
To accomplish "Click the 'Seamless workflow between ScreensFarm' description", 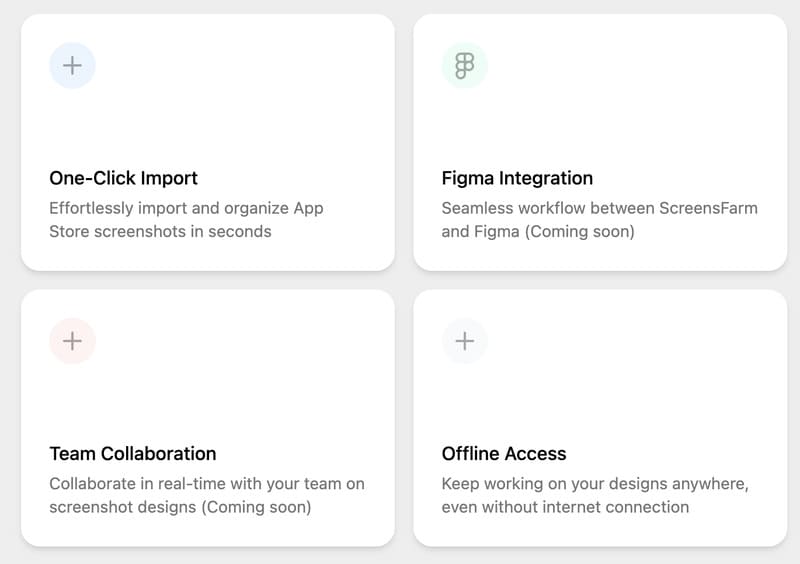I will pyautogui.click(x=599, y=208).
